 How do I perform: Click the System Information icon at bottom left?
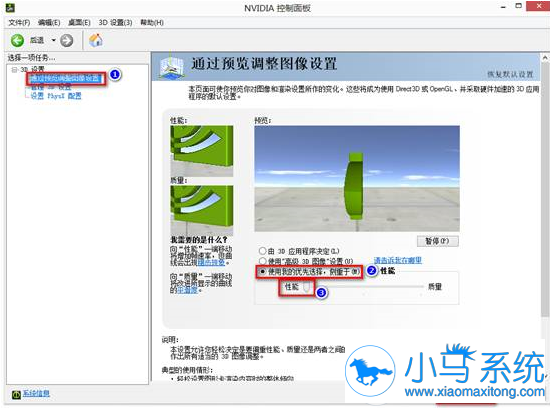pyautogui.click(x=16, y=394)
